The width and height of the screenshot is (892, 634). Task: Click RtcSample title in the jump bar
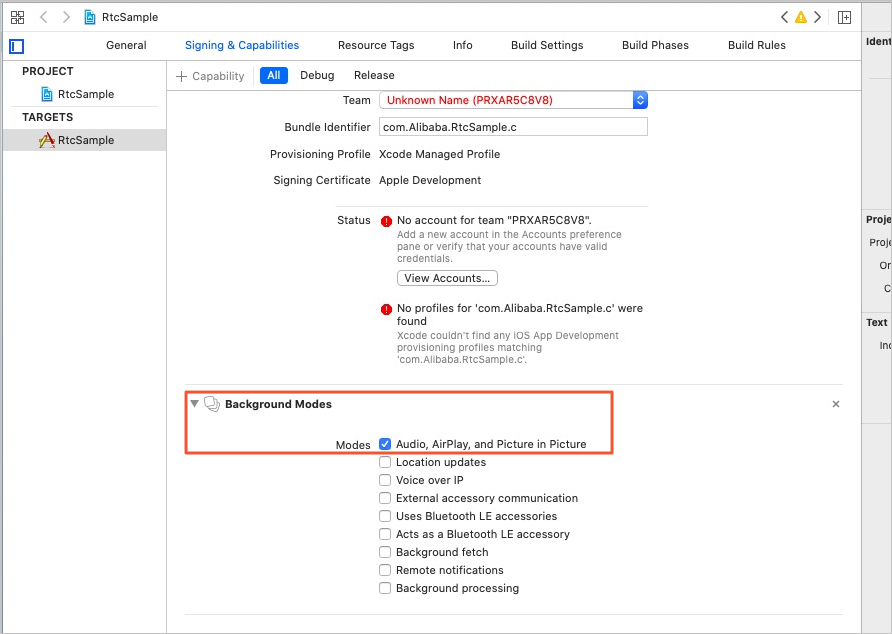(x=130, y=17)
